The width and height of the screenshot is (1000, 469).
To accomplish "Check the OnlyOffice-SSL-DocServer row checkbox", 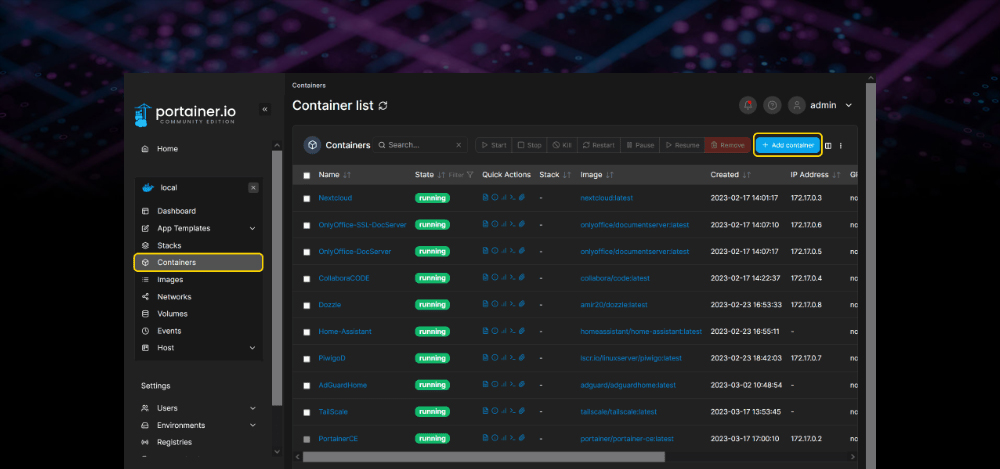I will pyautogui.click(x=307, y=225).
